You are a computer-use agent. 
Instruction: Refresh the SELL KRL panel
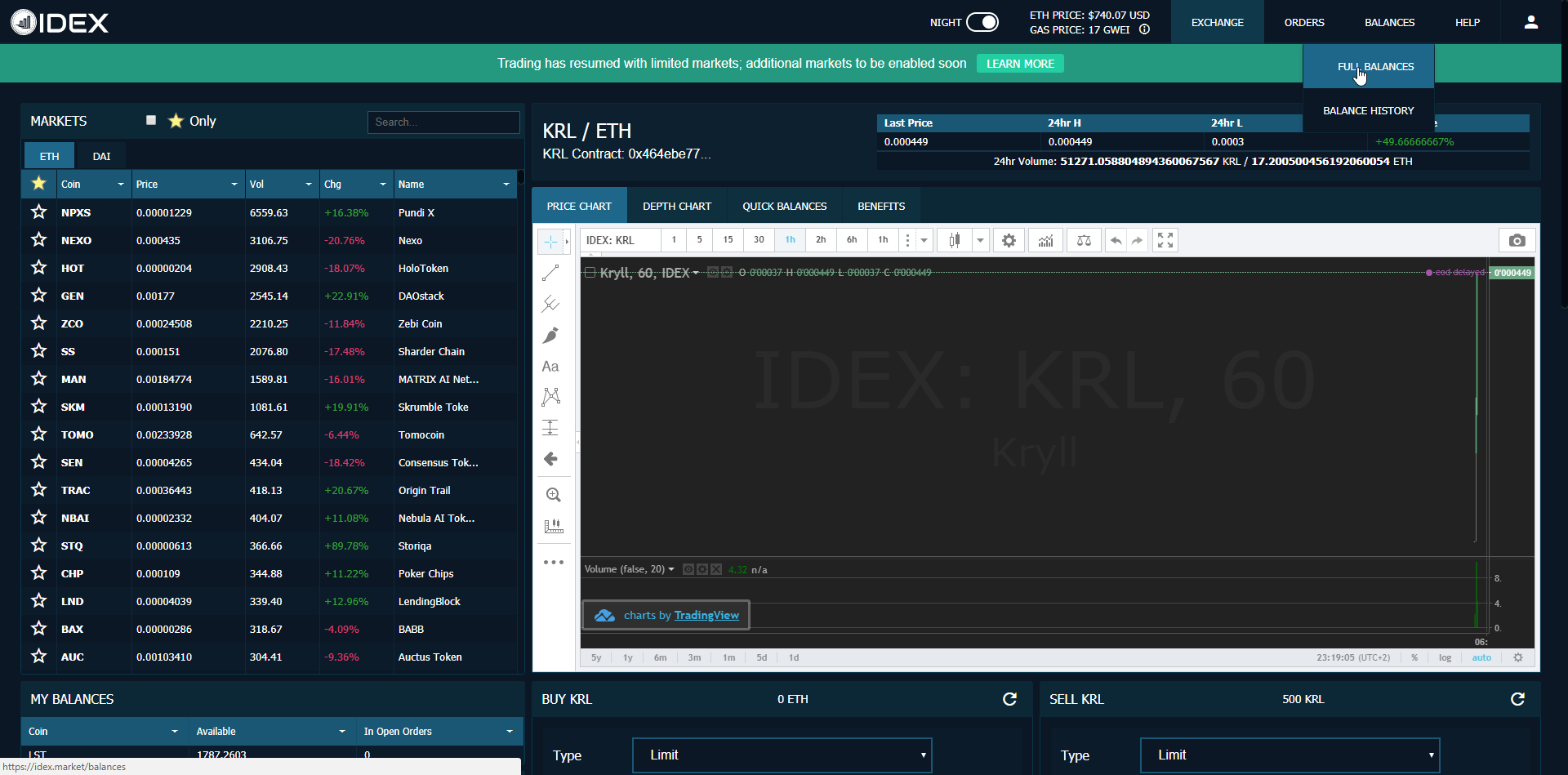pyautogui.click(x=1517, y=699)
